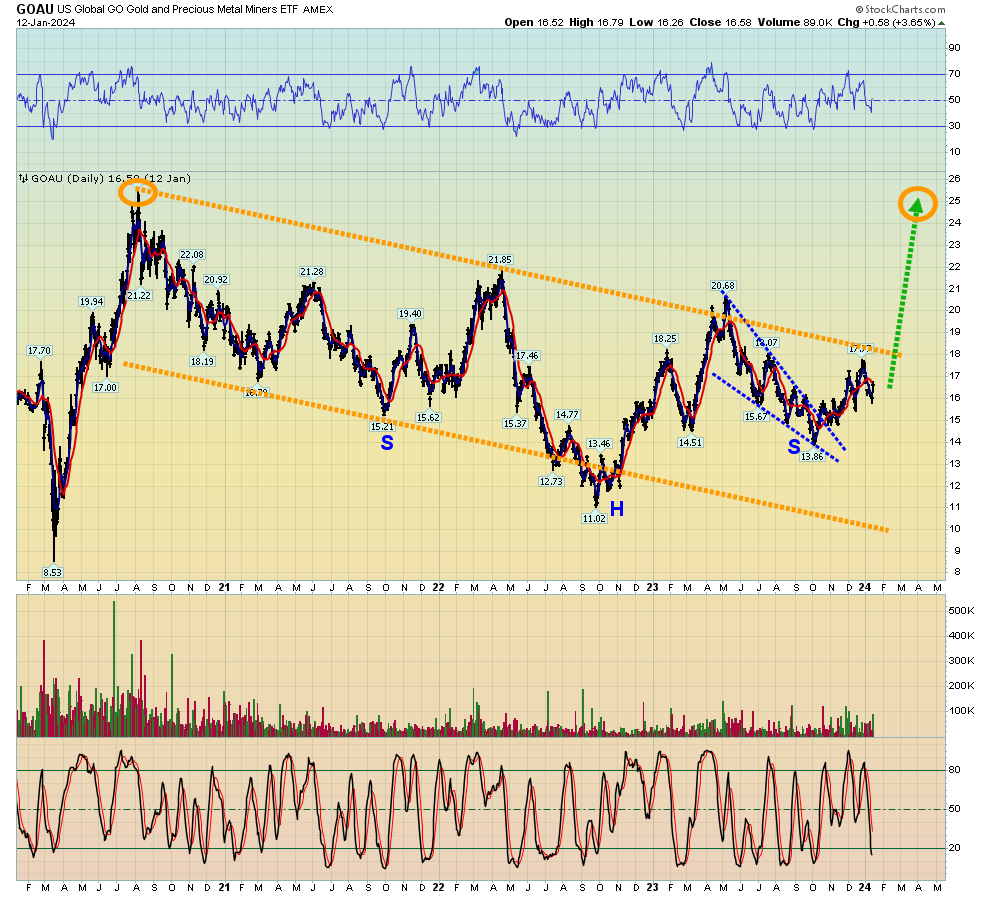Image resolution: width=990 pixels, height=897 pixels.
Task: Click the 26 tick on the price axis
Action: [x=955, y=179]
